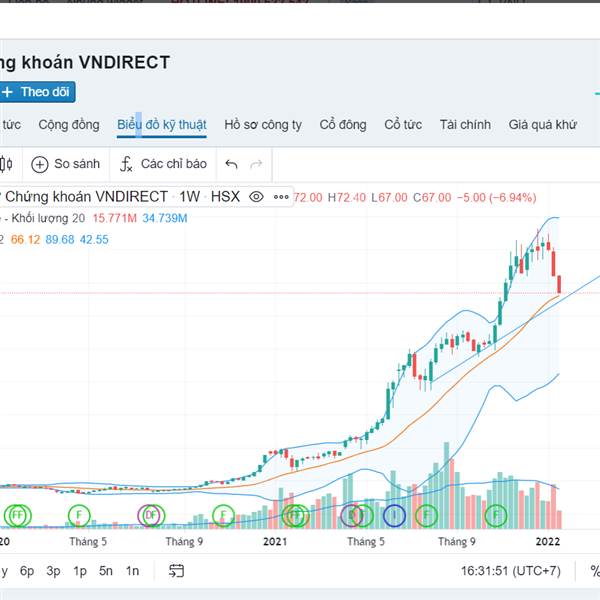600x600 pixels.
Task: Switch to the Cổ đông tab
Action: click(x=343, y=125)
